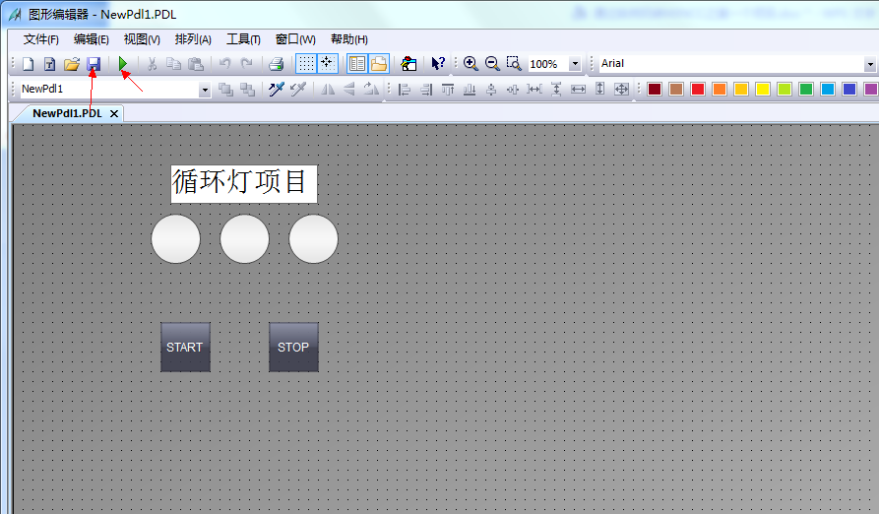Pick the dark green color swatch
The width and height of the screenshot is (879, 514).
click(806, 89)
